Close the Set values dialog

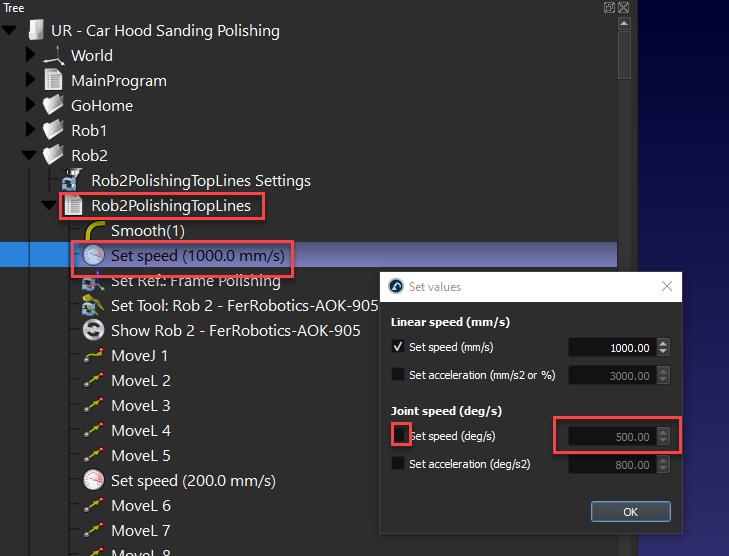pos(667,286)
